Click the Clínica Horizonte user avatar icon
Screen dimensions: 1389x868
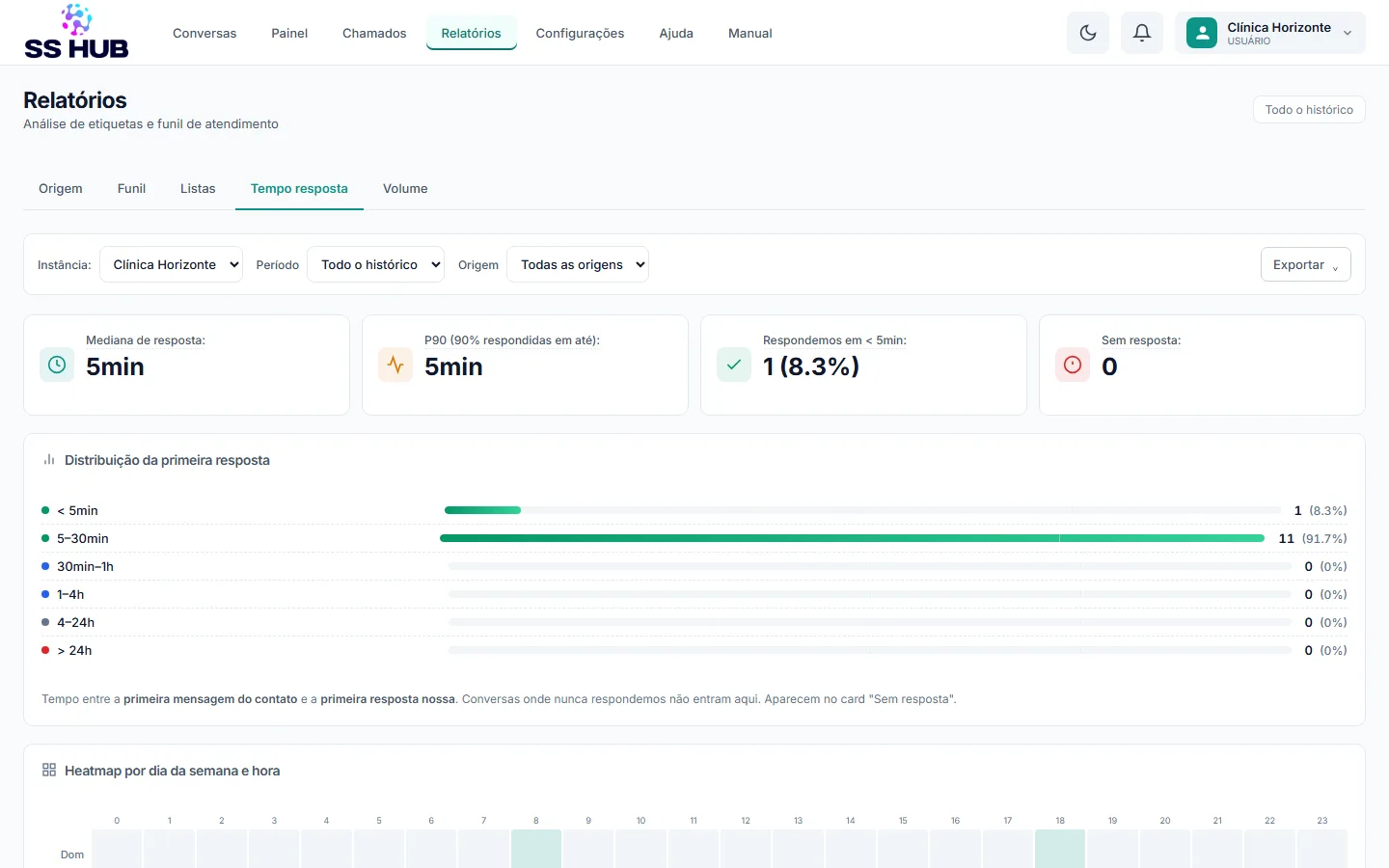1202,33
